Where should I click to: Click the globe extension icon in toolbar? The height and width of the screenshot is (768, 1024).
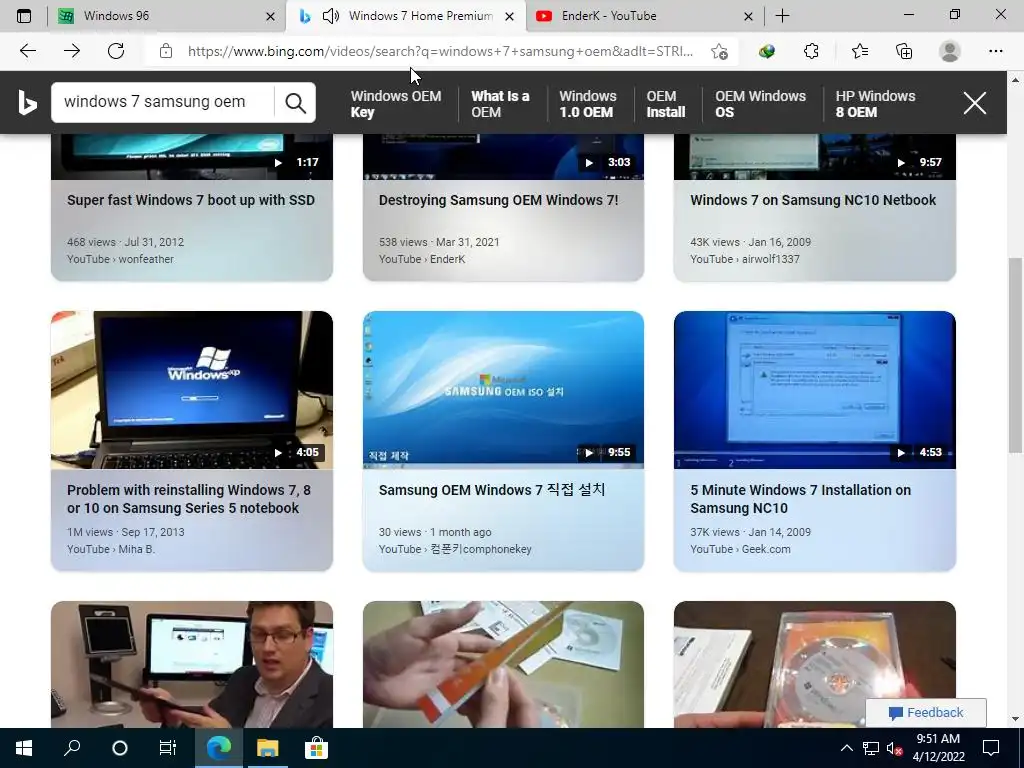[x=767, y=51]
